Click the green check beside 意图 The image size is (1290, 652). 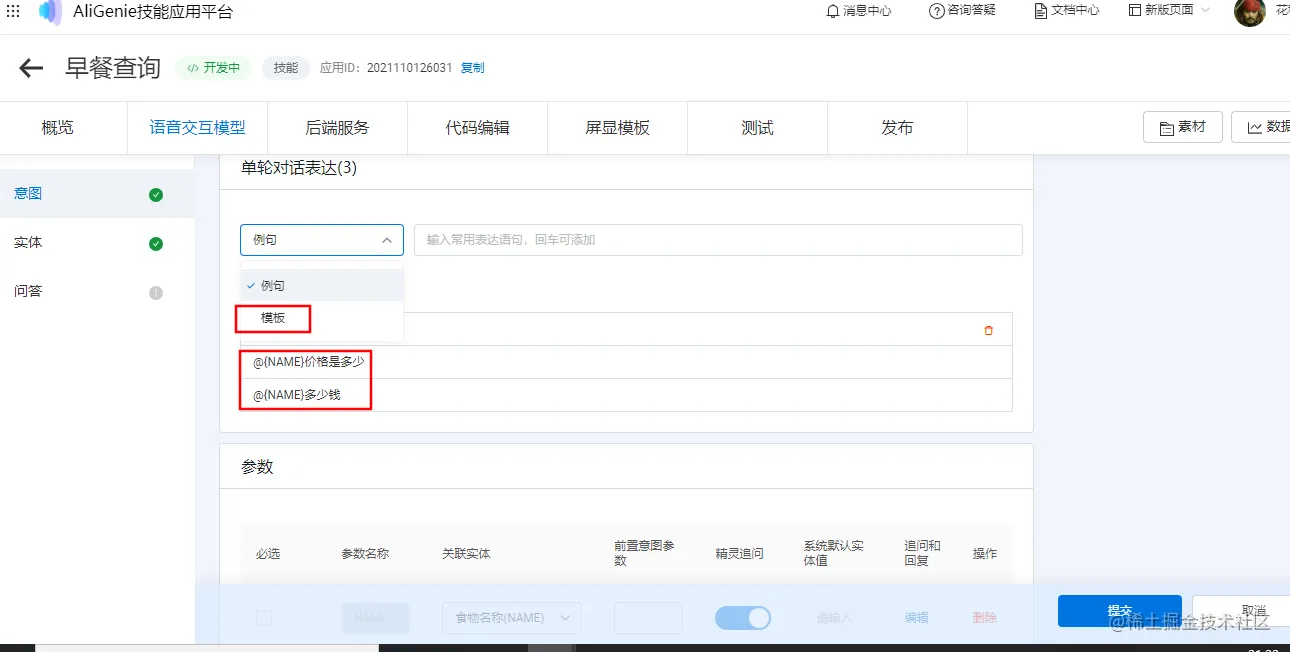(x=156, y=195)
